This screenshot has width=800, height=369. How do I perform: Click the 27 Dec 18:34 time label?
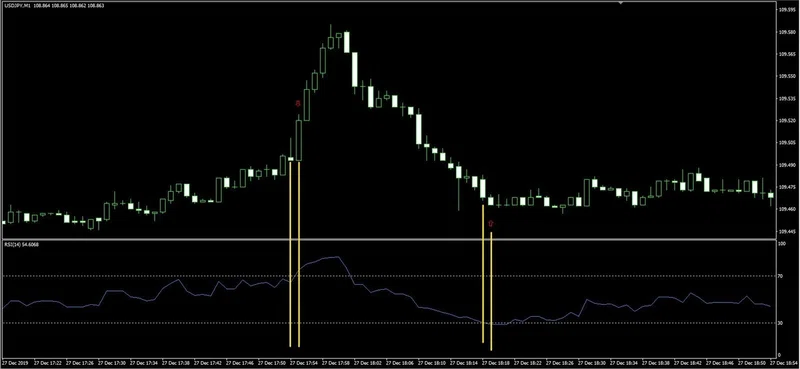623,363
